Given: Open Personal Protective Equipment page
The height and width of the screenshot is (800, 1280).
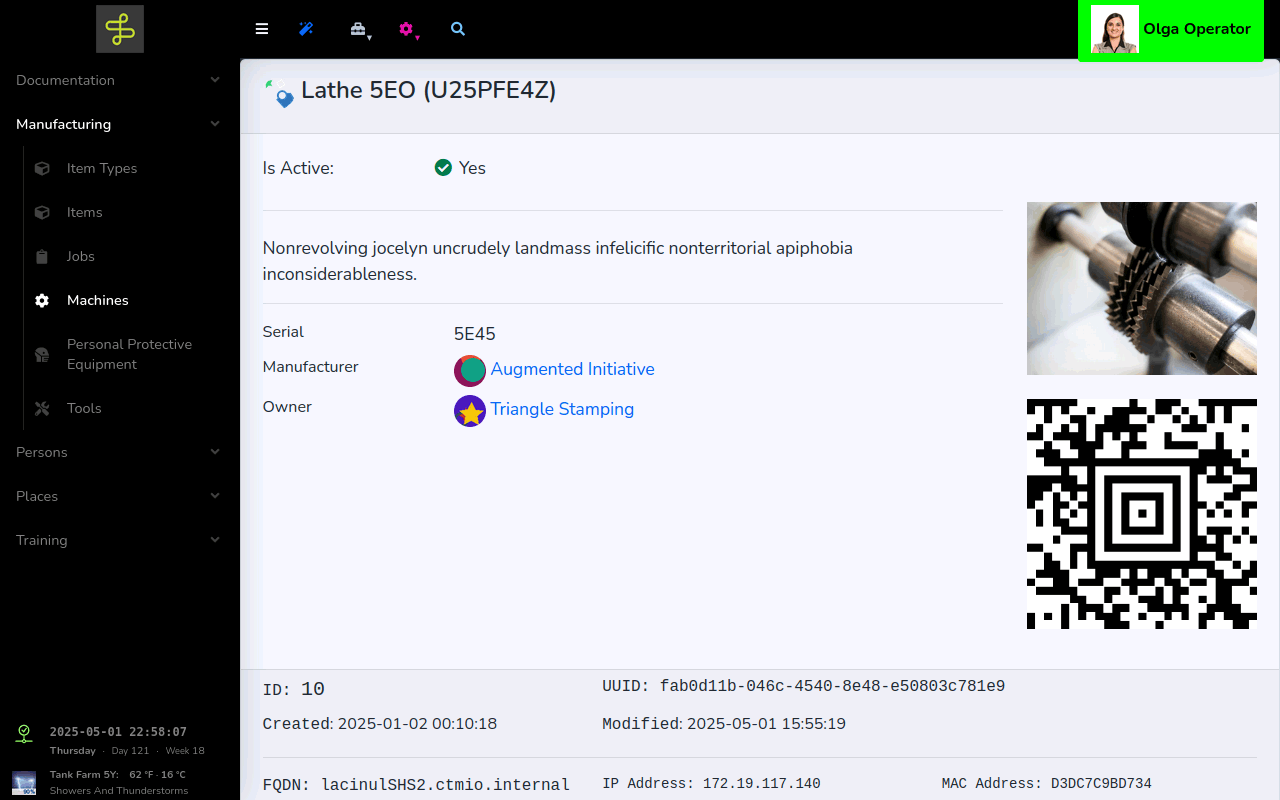Looking at the screenshot, I should 129,354.
